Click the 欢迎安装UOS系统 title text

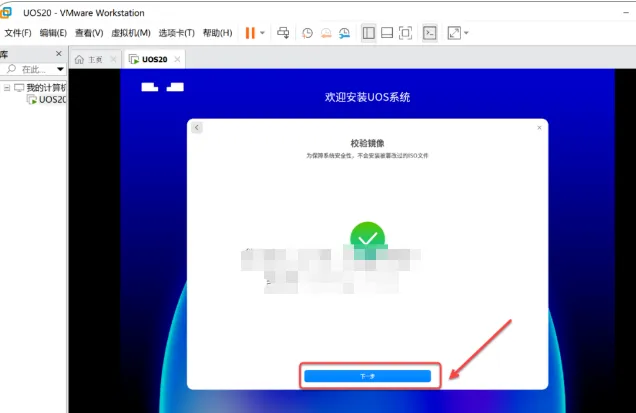(367, 97)
